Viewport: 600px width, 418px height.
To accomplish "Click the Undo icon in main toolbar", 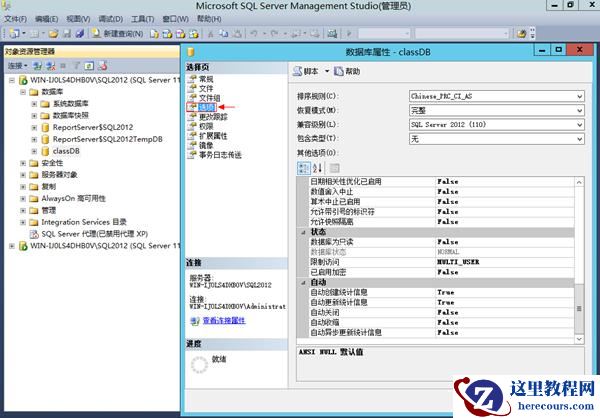I will (x=253, y=34).
